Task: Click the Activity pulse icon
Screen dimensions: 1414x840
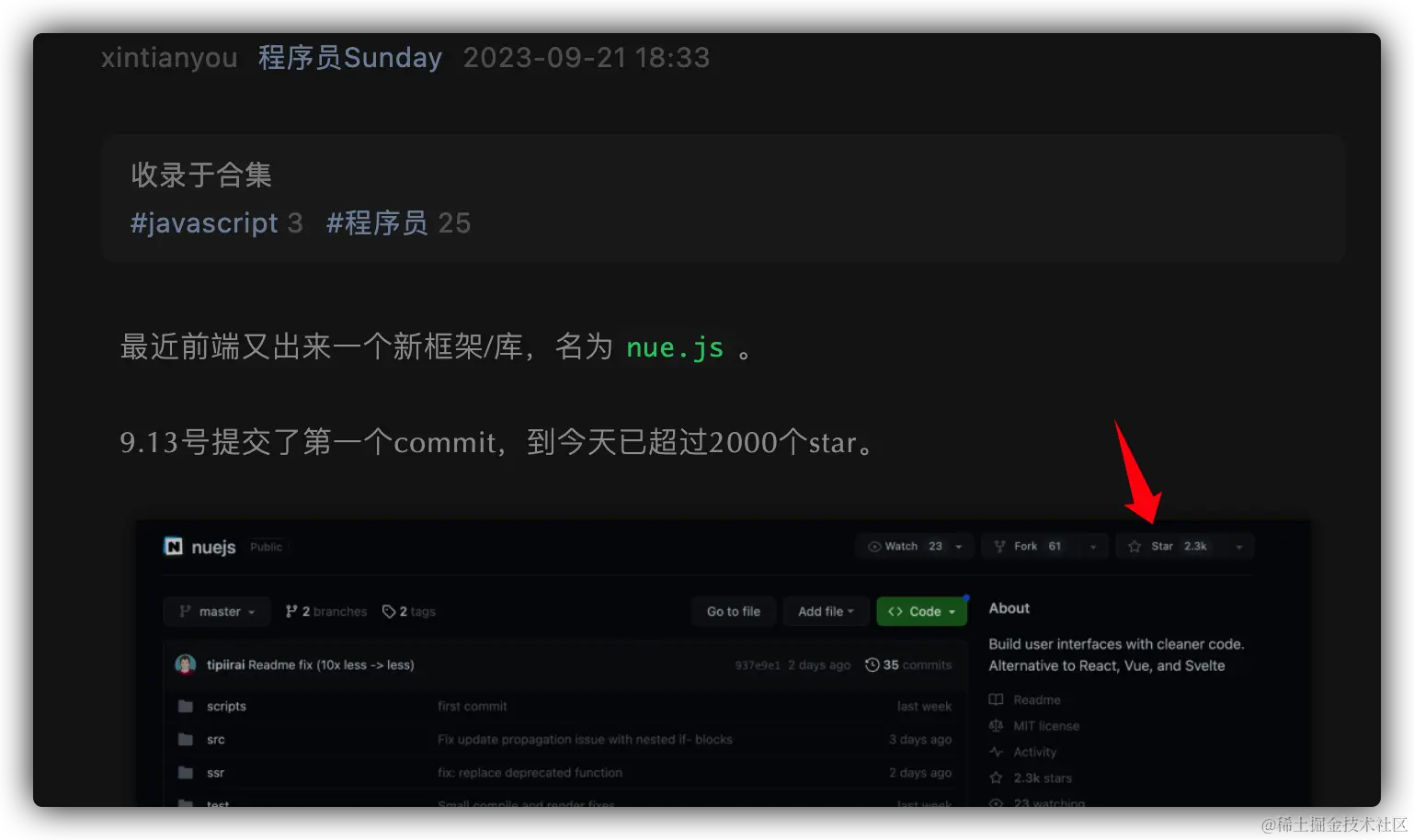Action: click(x=996, y=752)
